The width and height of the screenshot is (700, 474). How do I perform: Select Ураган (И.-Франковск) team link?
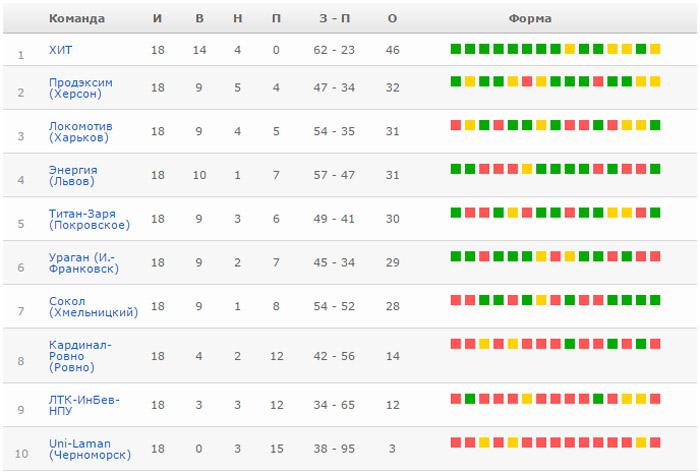click(84, 263)
